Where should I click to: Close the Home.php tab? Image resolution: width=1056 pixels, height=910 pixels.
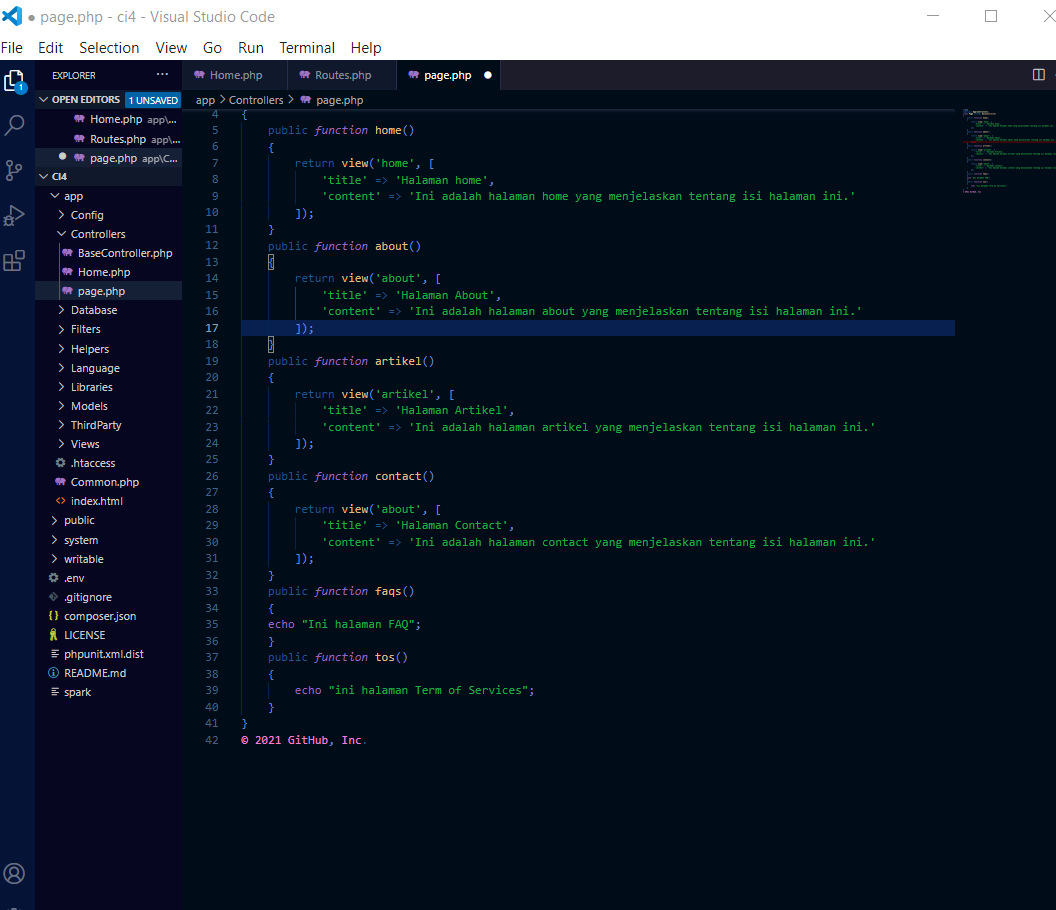(278, 74)
